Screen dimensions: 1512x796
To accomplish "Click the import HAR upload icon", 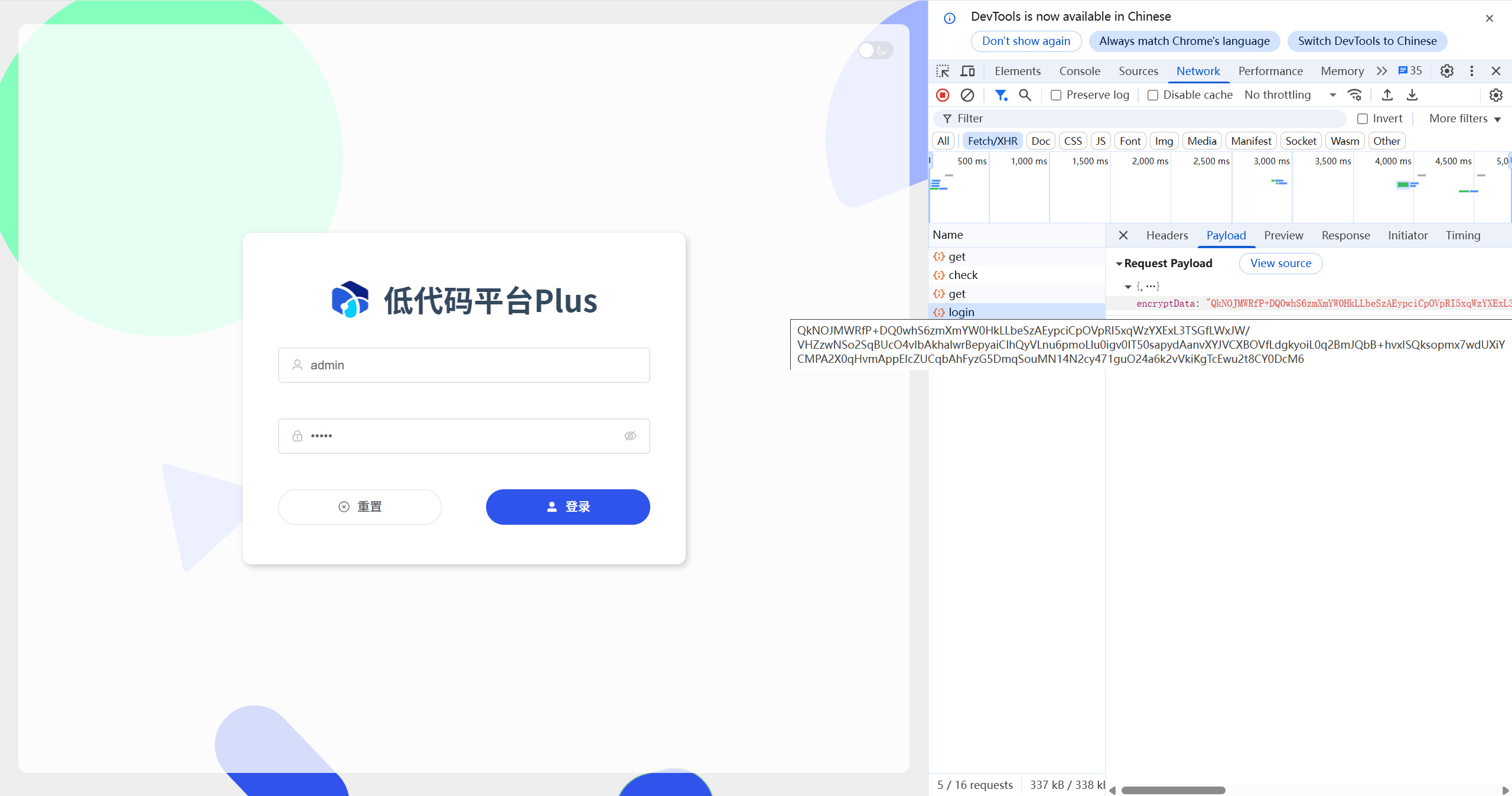I will 1387,95.
